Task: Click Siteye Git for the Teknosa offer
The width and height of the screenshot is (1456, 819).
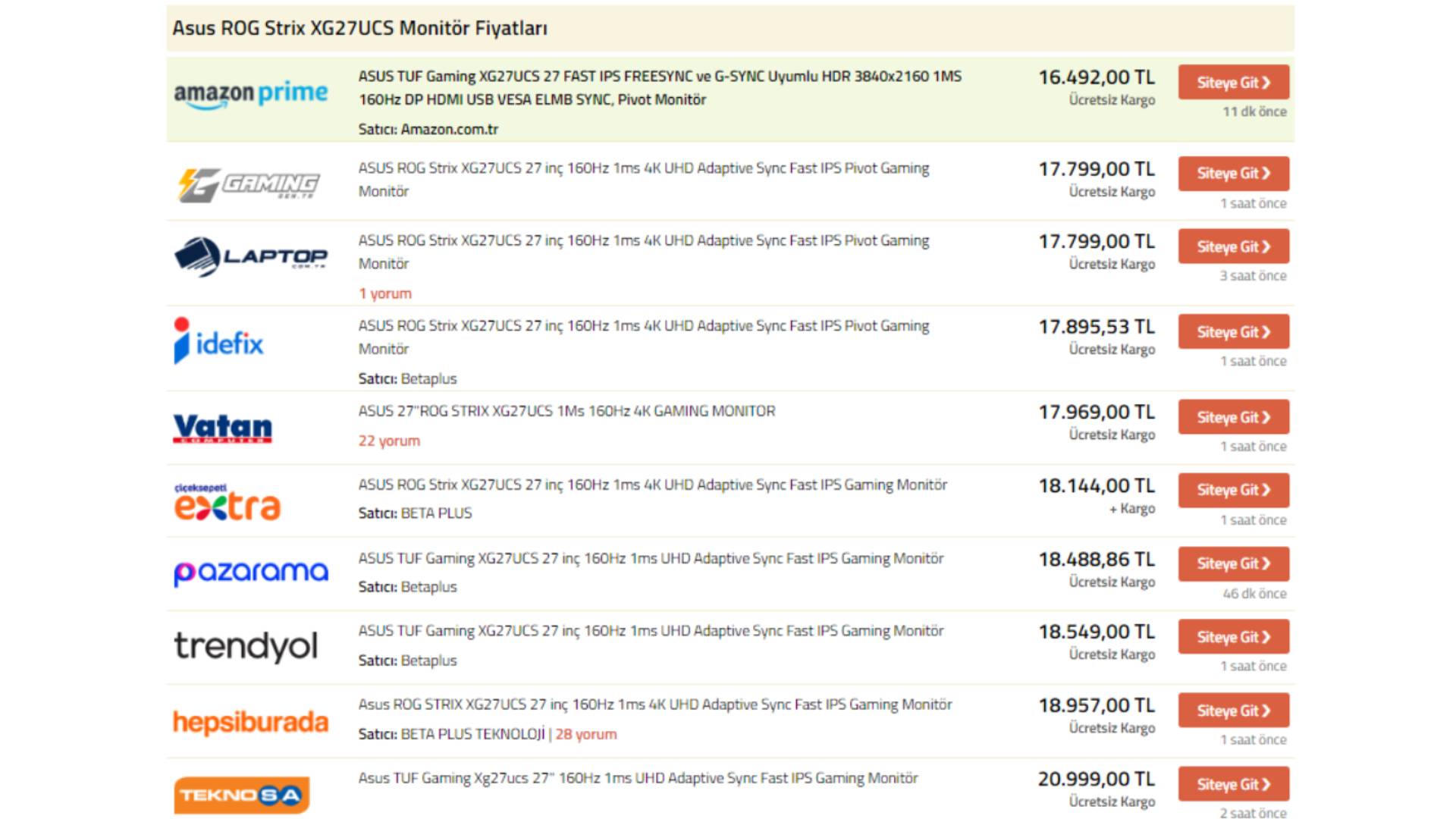Action: [1233, 784]
